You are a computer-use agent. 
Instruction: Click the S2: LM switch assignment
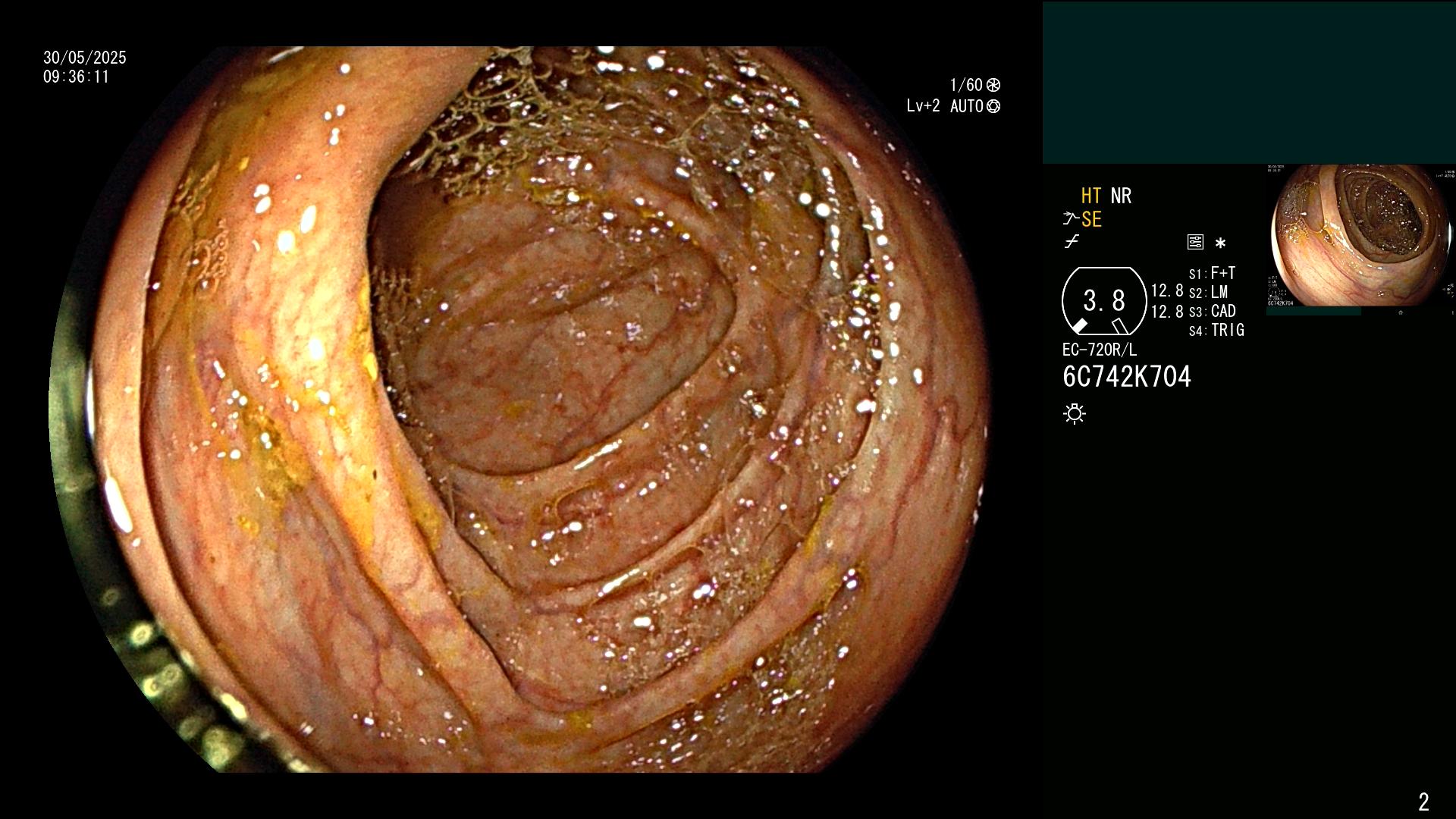click(1209, 292)
